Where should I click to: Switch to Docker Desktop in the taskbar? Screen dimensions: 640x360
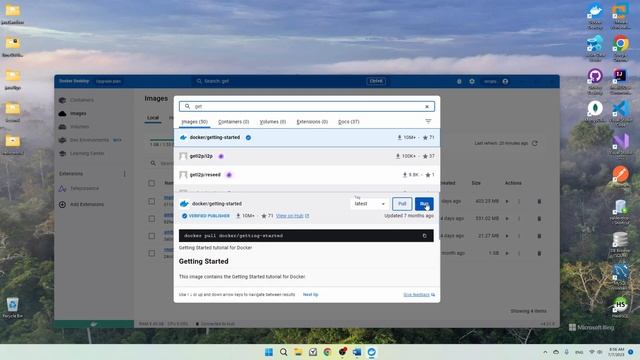(x=371, y=352)
